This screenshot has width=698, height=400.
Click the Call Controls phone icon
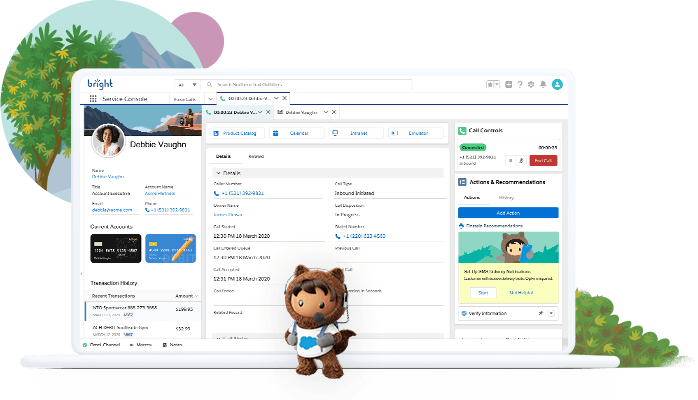(x=462, y=130)
